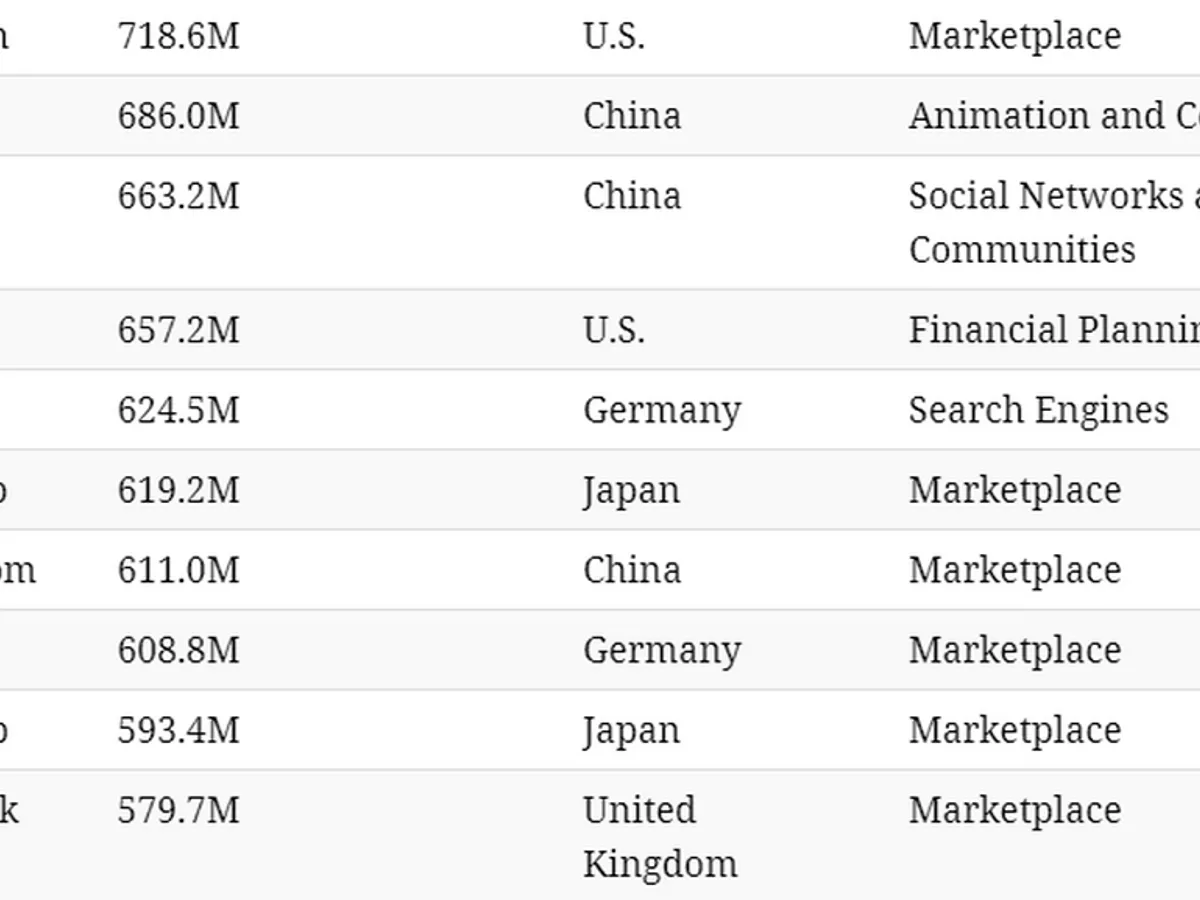Click the 663.2M value
Screen dimensions: 1200x900
click(x=178, y=196)
